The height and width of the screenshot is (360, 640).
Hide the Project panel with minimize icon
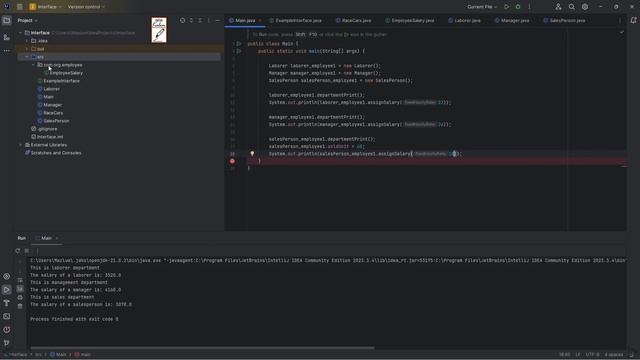click(x=217, y=20)
